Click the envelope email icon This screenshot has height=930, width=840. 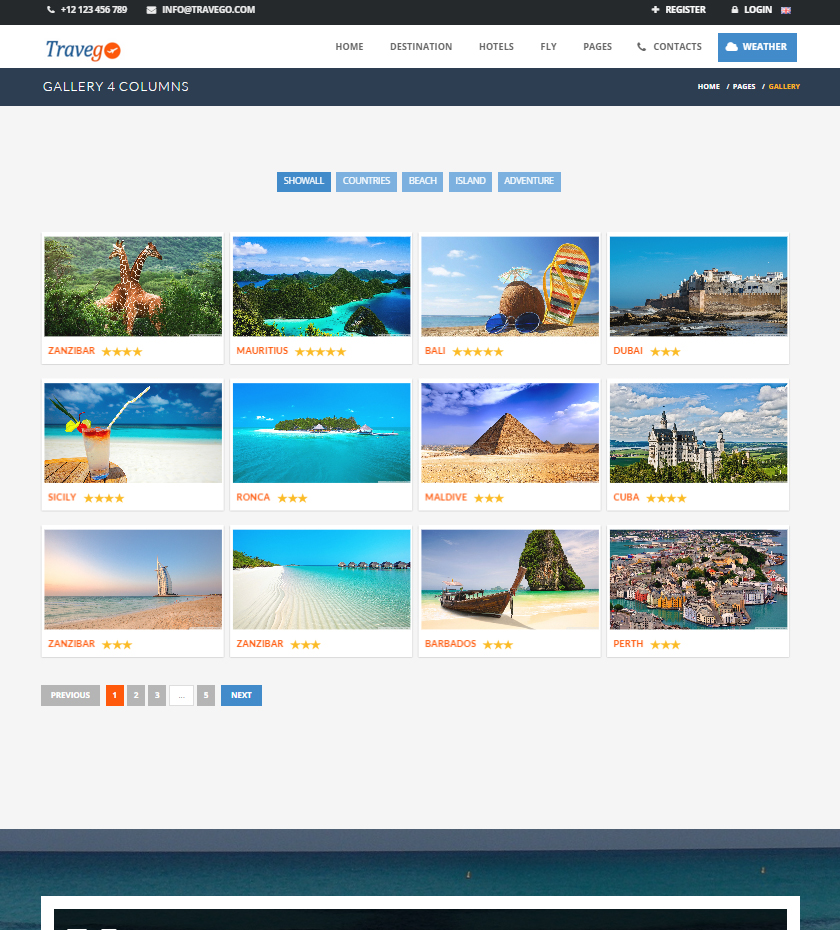(x=151, y=10)
